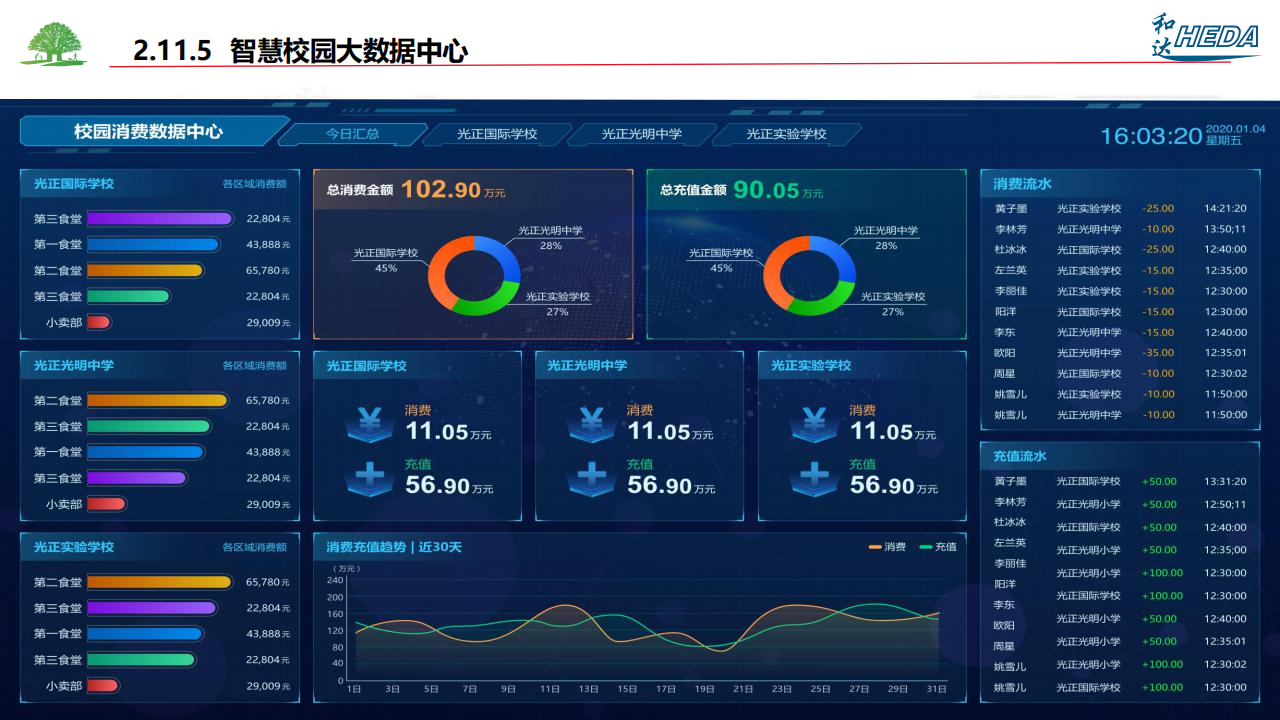Click the clock reading 16:03:20
This screenshot has width=1280, height=720.
(x=1151, y=136)
